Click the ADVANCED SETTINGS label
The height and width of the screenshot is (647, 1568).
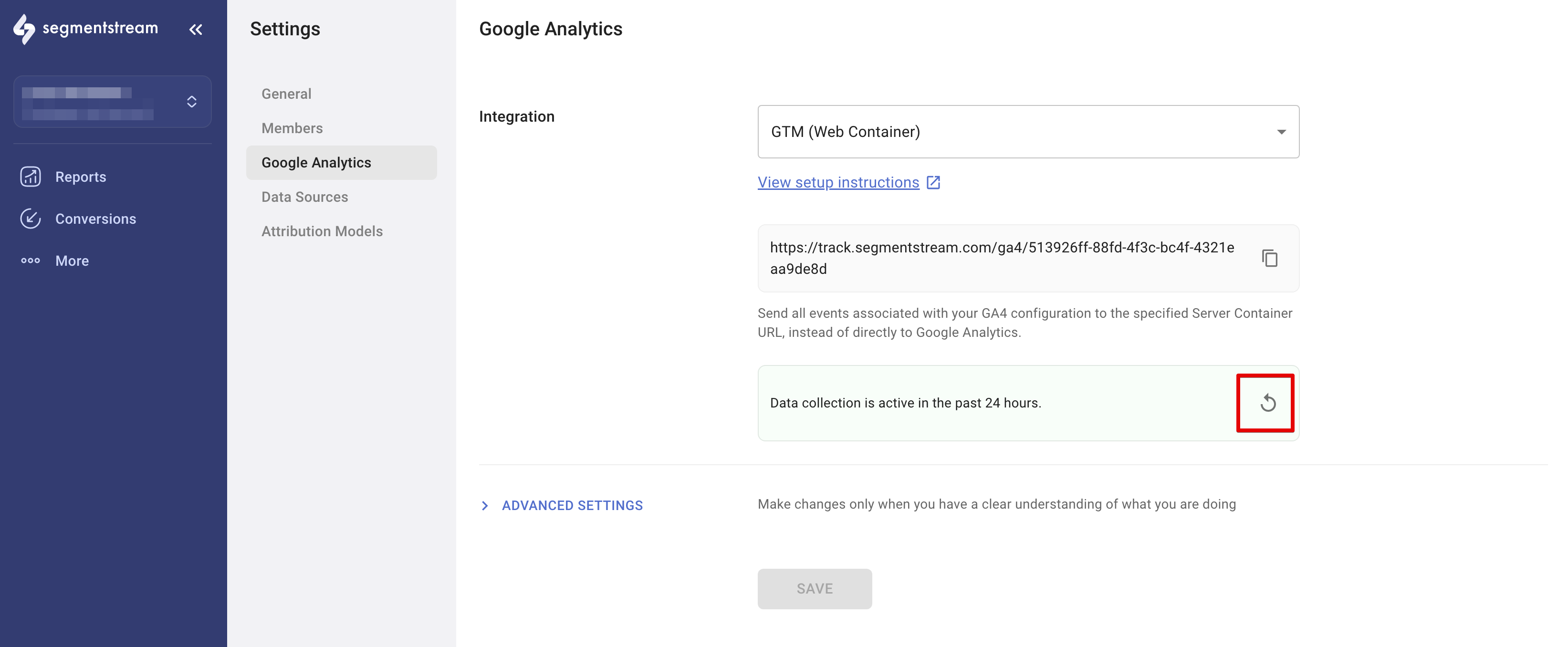coord(572,505)
